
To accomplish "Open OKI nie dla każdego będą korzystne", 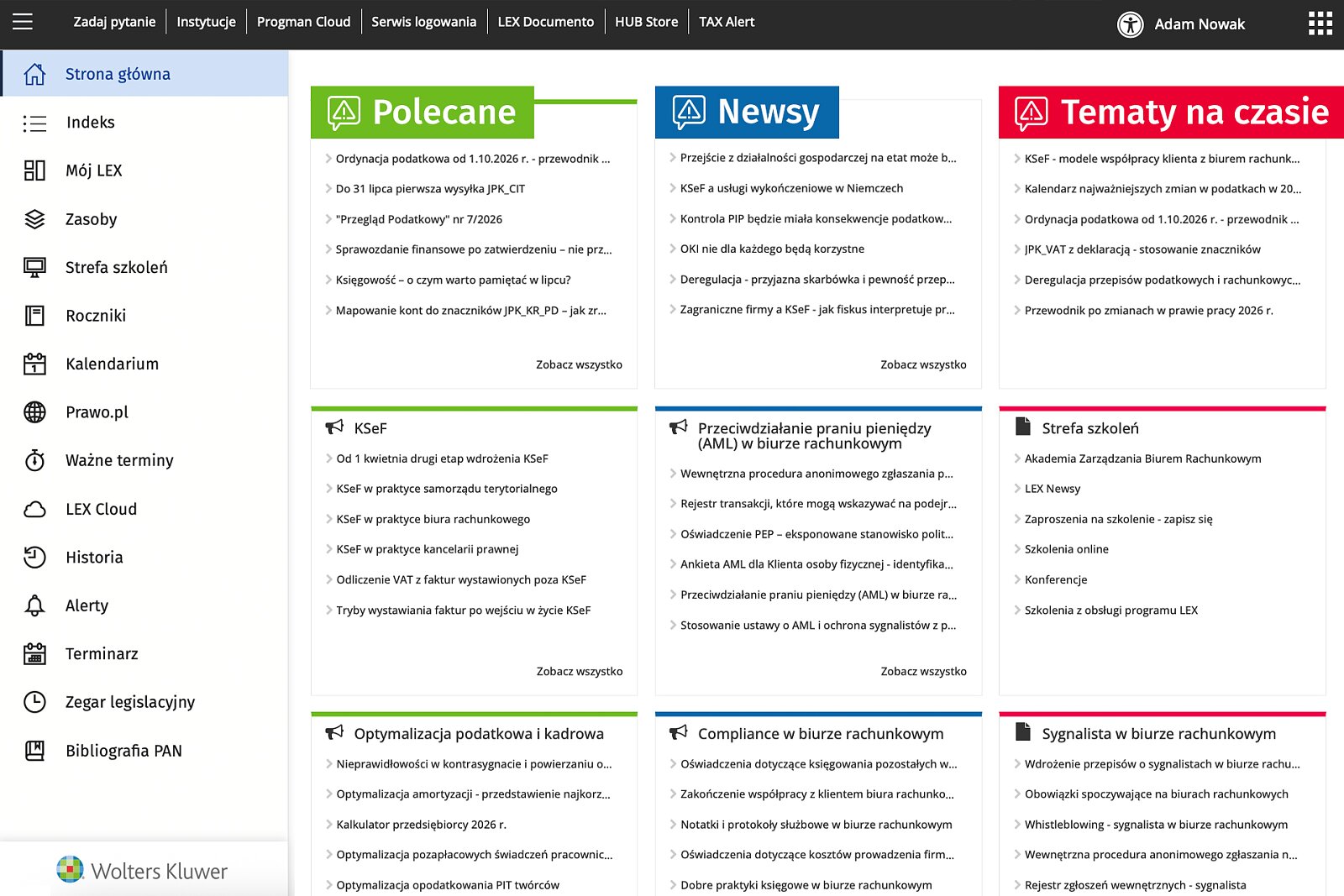I will (772, 249).
